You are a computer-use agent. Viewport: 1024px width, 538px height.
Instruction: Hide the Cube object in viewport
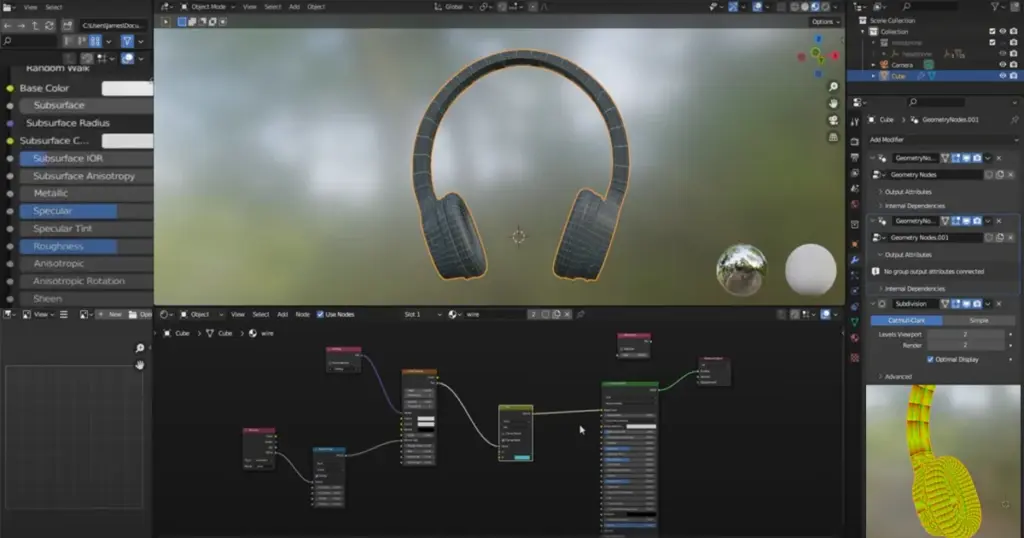point(1002,76)
